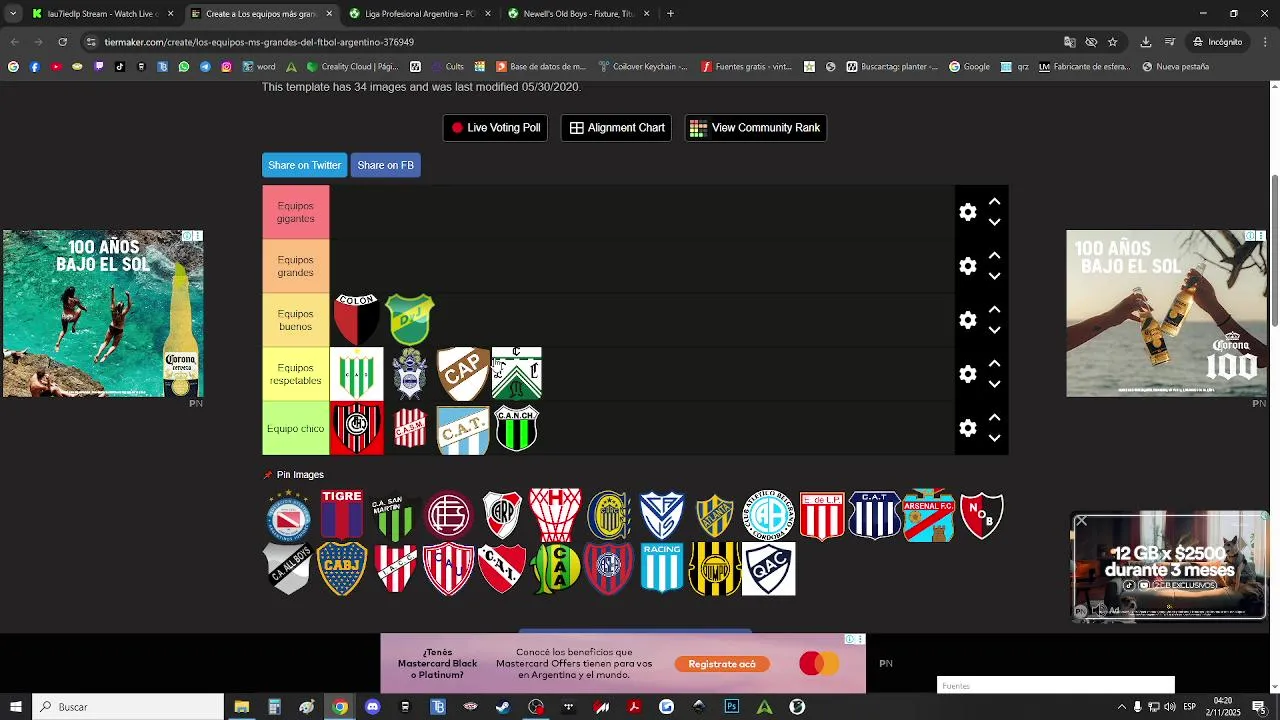
Task: Select the Newell's NOB crest
Action: [x=982, y=516]
